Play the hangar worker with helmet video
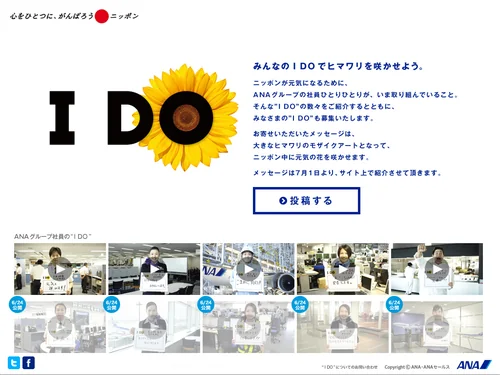The width and height of the screenshot is (500, 375). click(249, 269)
